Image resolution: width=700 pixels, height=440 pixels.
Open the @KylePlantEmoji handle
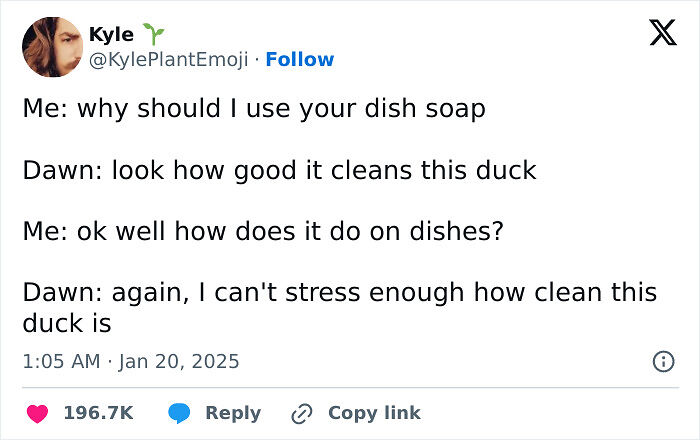pos(168,60)
